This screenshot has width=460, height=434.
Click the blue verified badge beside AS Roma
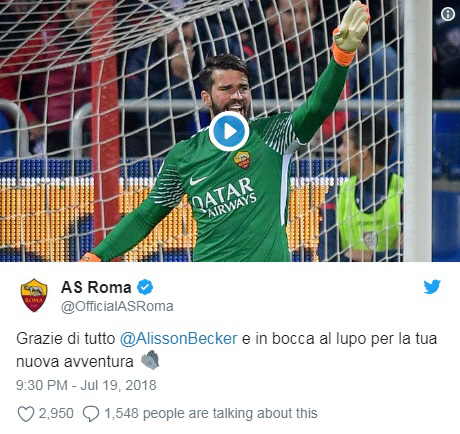(x=145, y=287)
